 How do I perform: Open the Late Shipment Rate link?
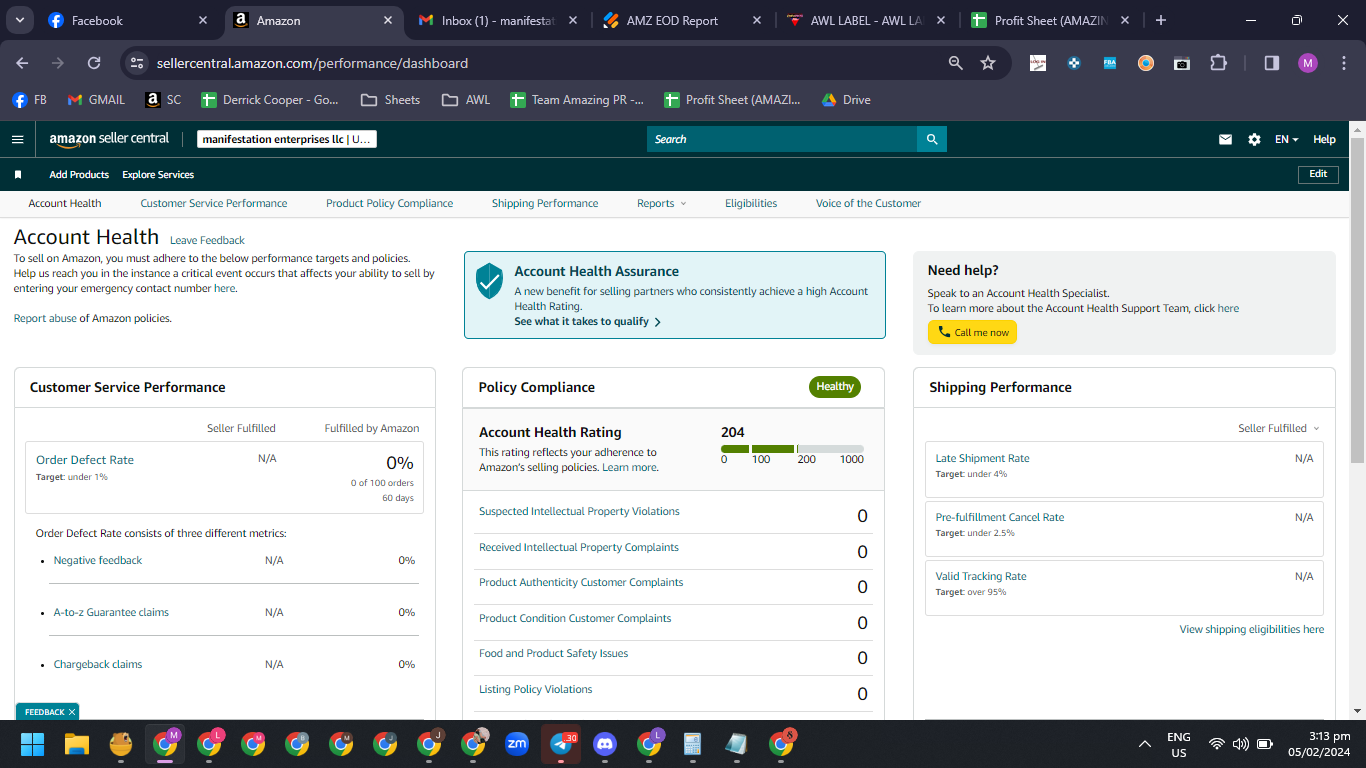pyautogui.click(x=982, y=458)
